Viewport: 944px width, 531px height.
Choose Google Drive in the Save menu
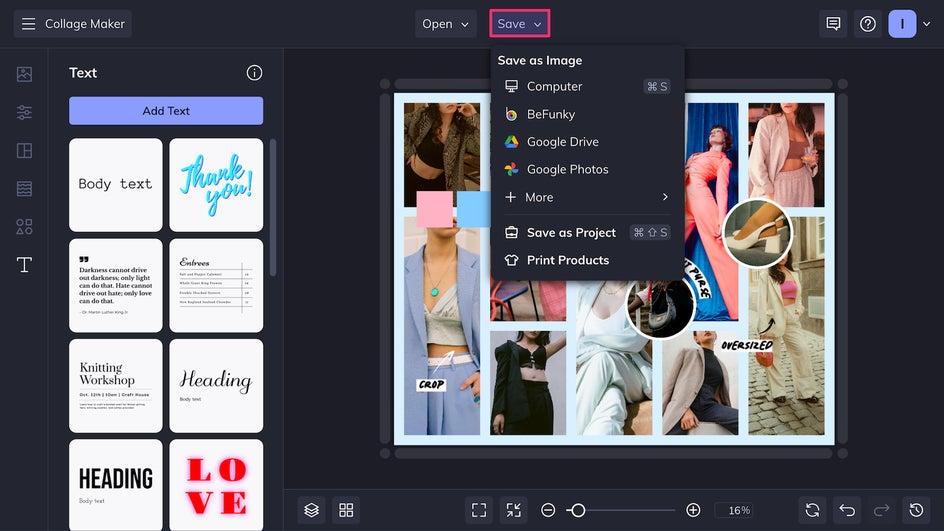pos(587,142)
